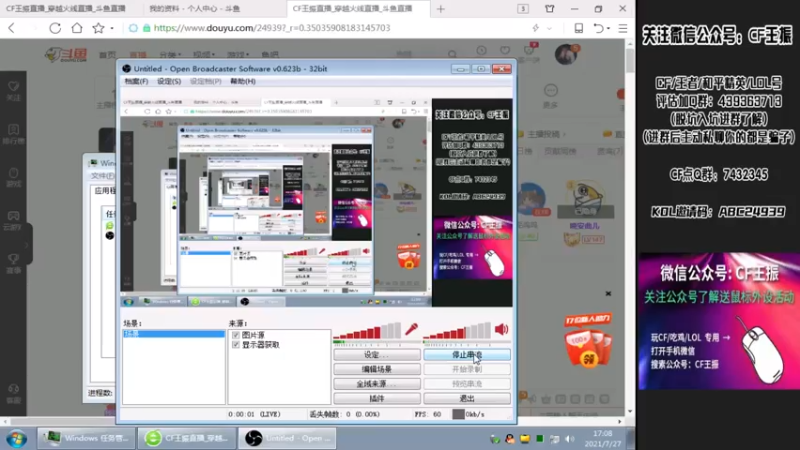
Task: Open a new browser tab with plus
Action: [441, 9]
